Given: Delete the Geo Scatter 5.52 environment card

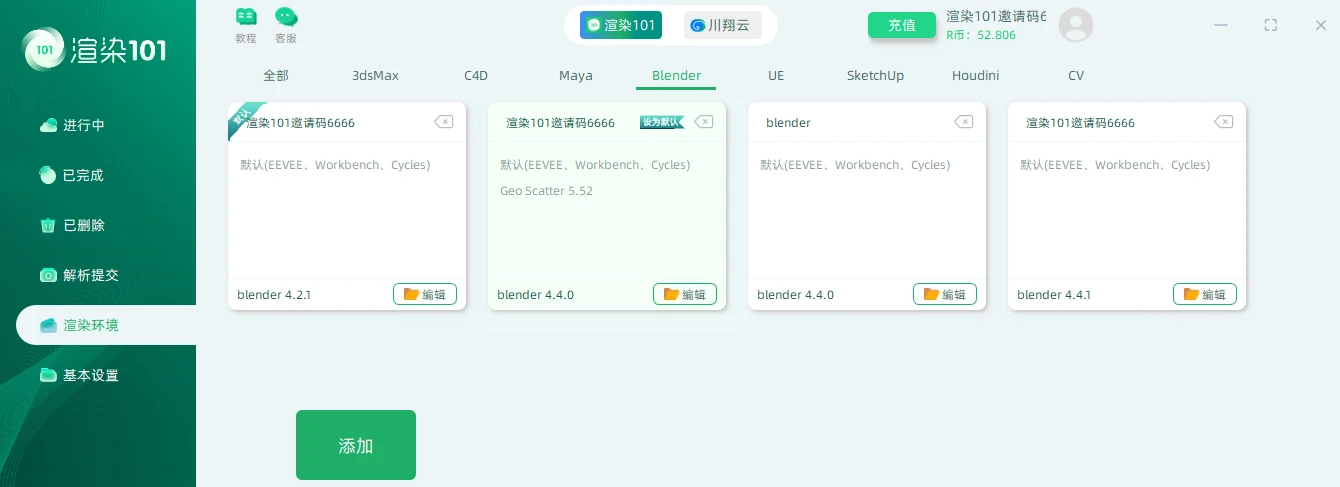Looking at the screenshot, I should (703, 122).
